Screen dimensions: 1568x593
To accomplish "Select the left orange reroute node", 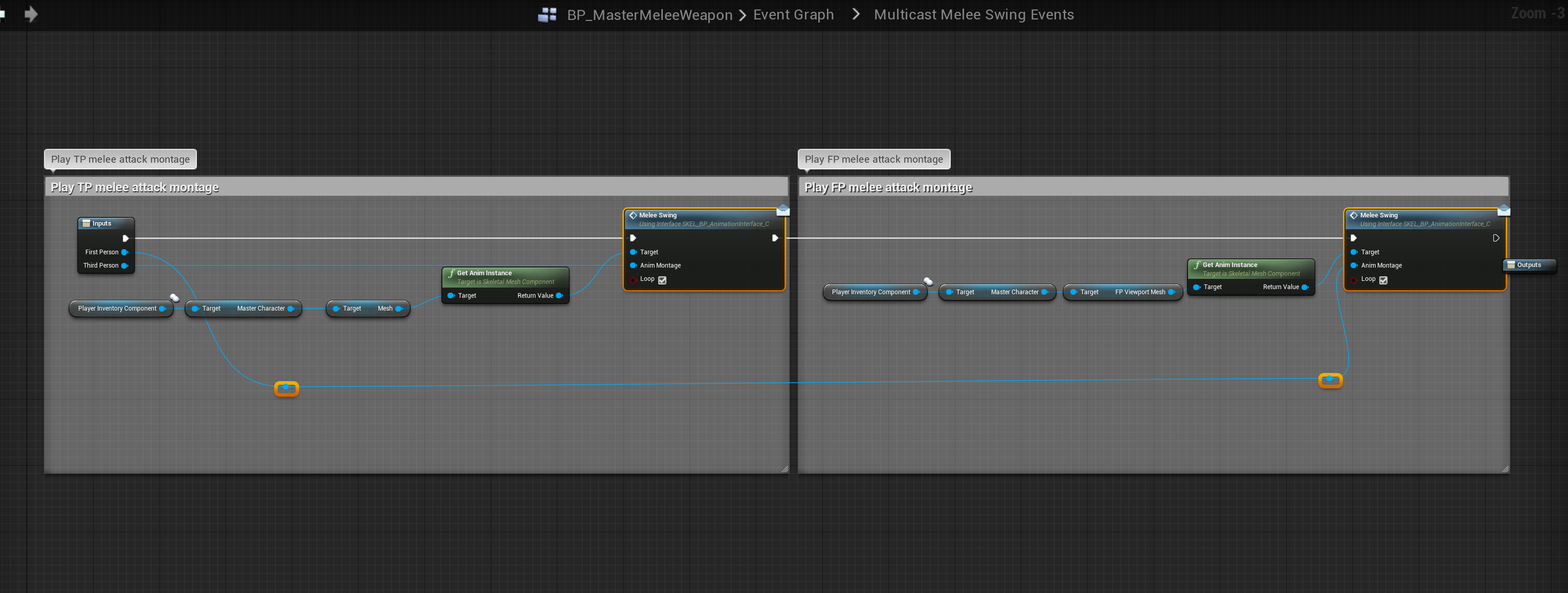I will click(x=286, y=388).
